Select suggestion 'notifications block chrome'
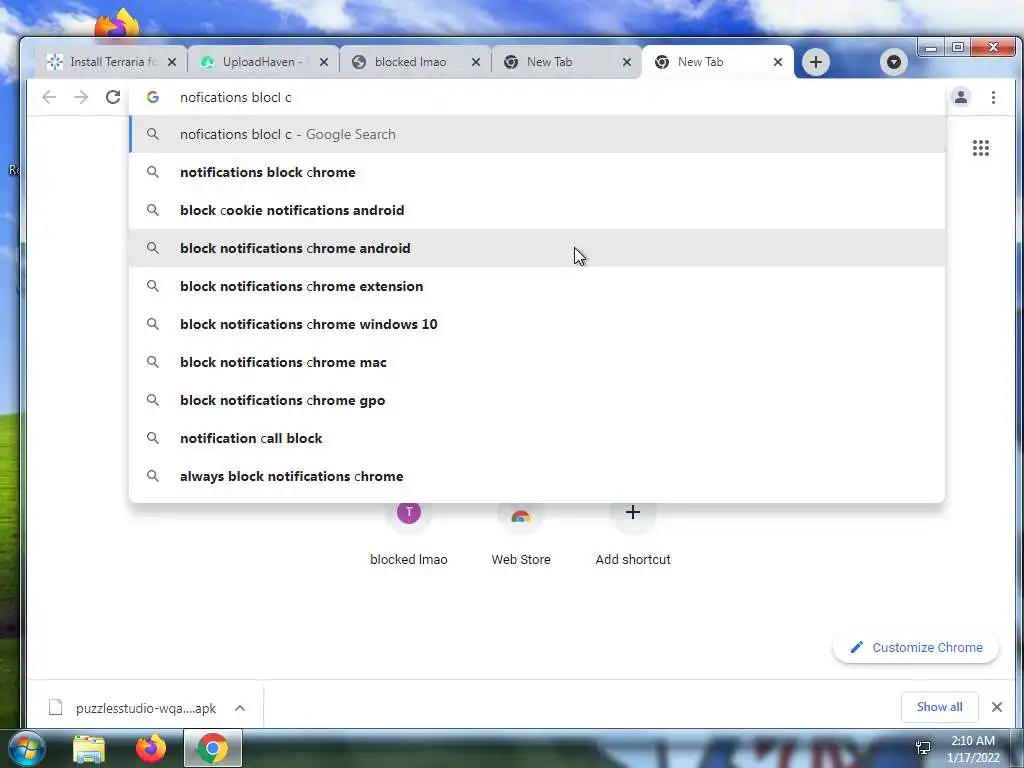 [537, 172]
